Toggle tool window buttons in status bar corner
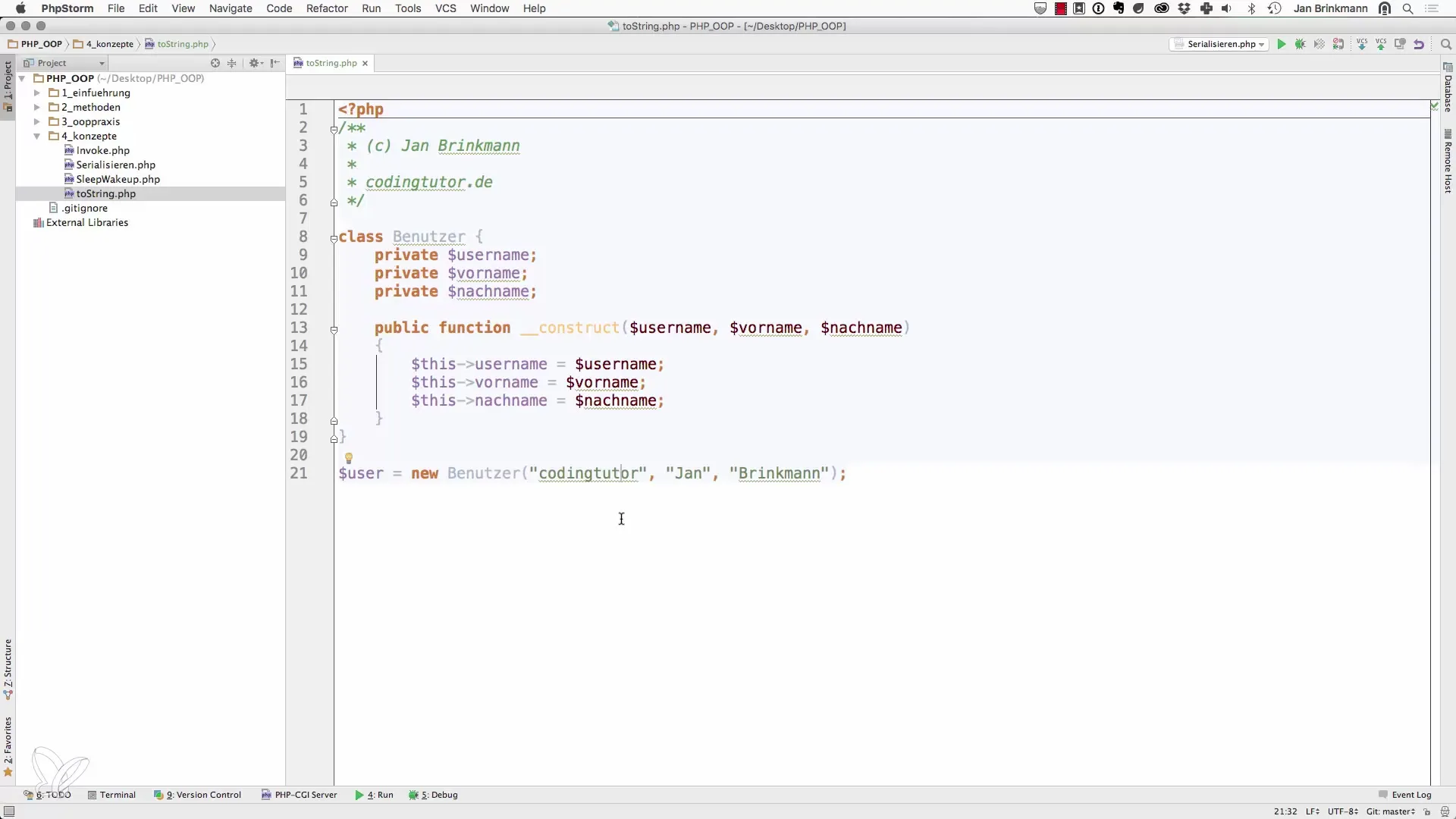The image size is (1456, 819). 9,811
